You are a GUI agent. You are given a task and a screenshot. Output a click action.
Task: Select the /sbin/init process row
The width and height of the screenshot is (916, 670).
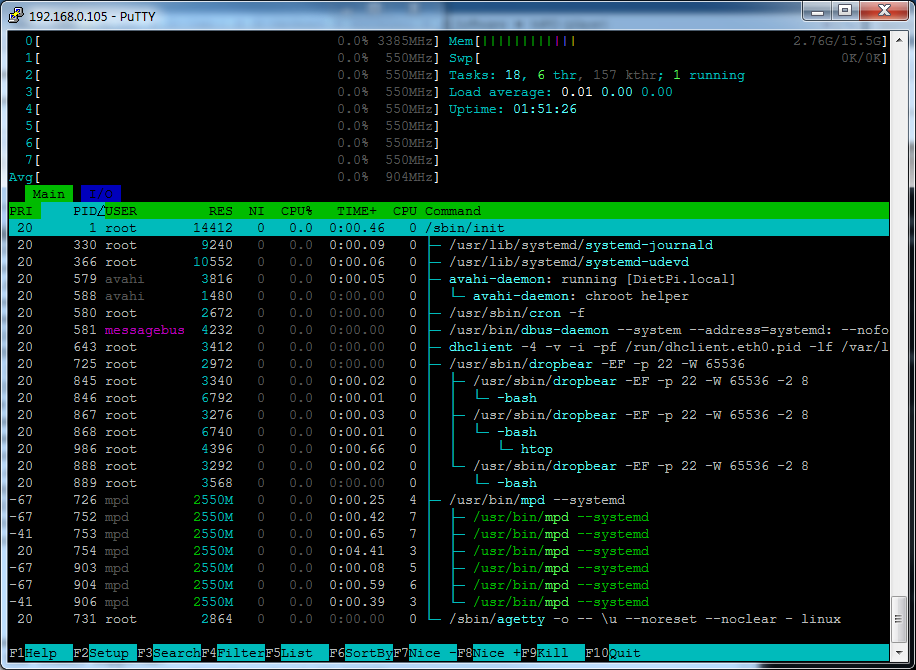point(460,228)
